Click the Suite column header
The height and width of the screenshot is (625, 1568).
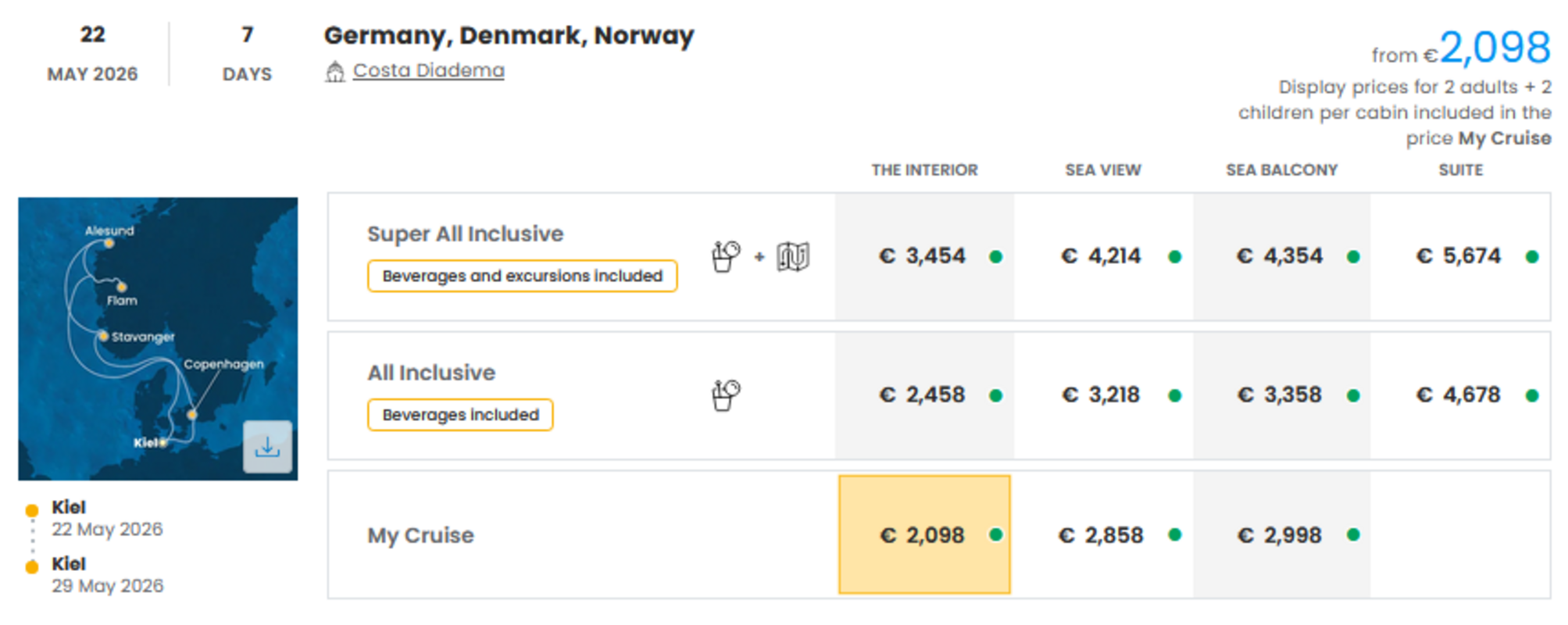1460,170
